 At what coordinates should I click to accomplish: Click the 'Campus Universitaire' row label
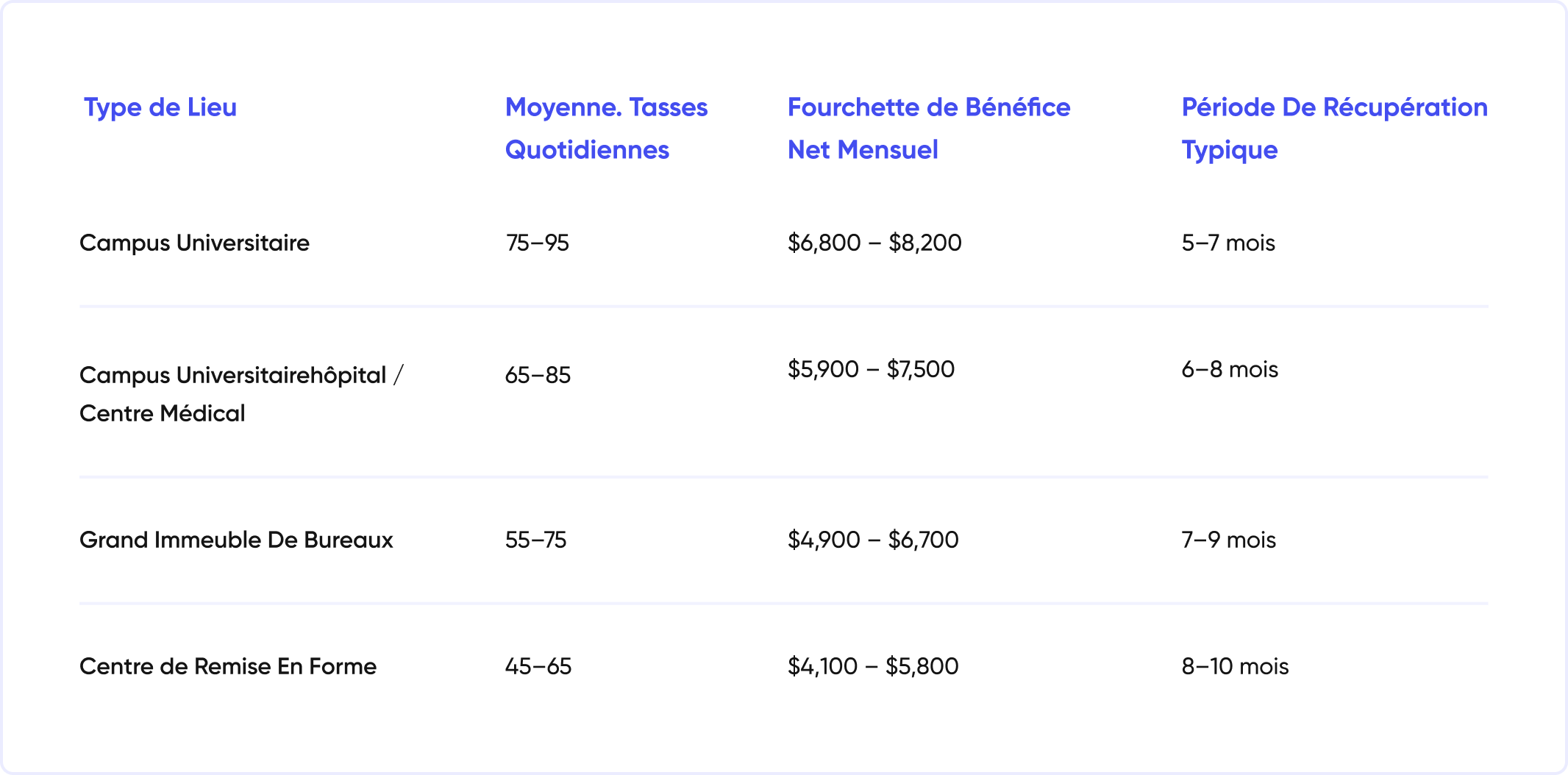coord(194,243)
